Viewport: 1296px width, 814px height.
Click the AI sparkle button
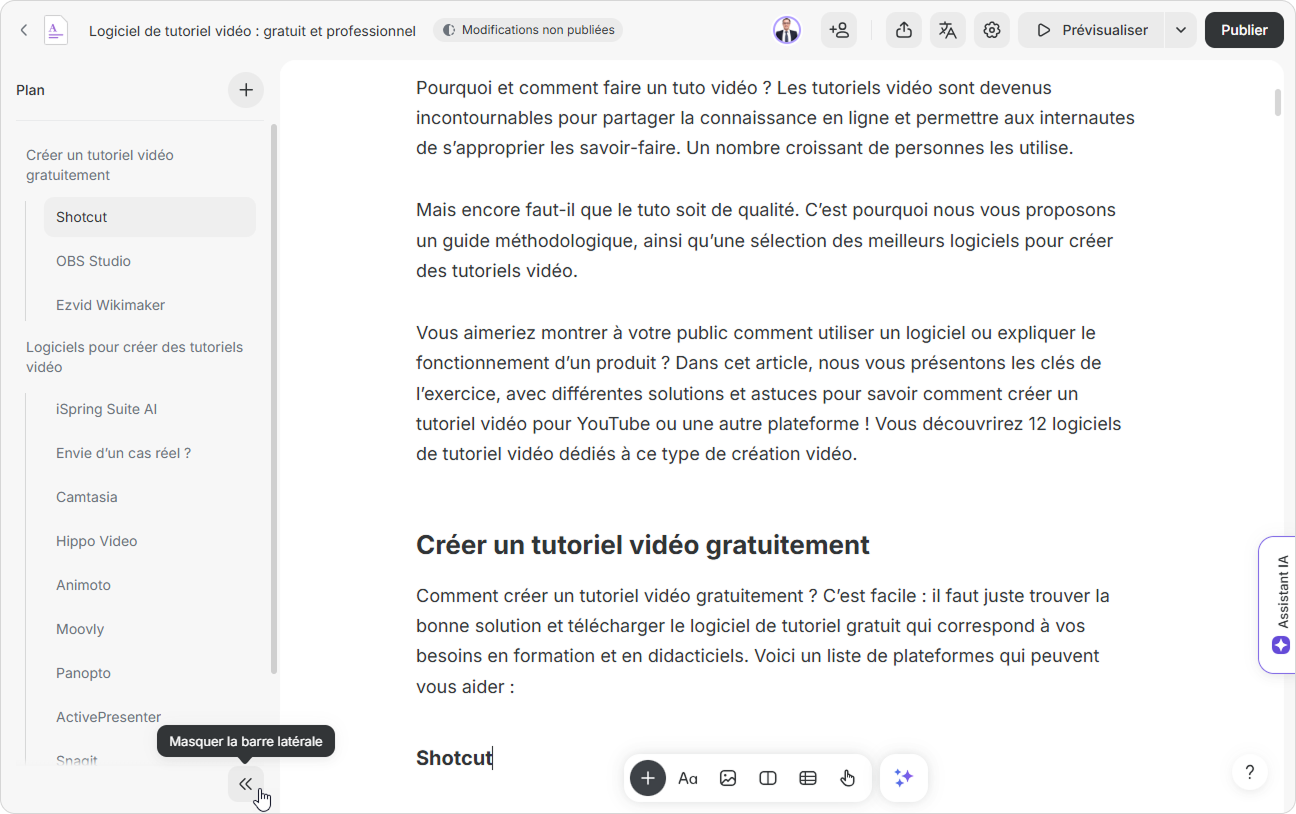(x=904, y=778)
